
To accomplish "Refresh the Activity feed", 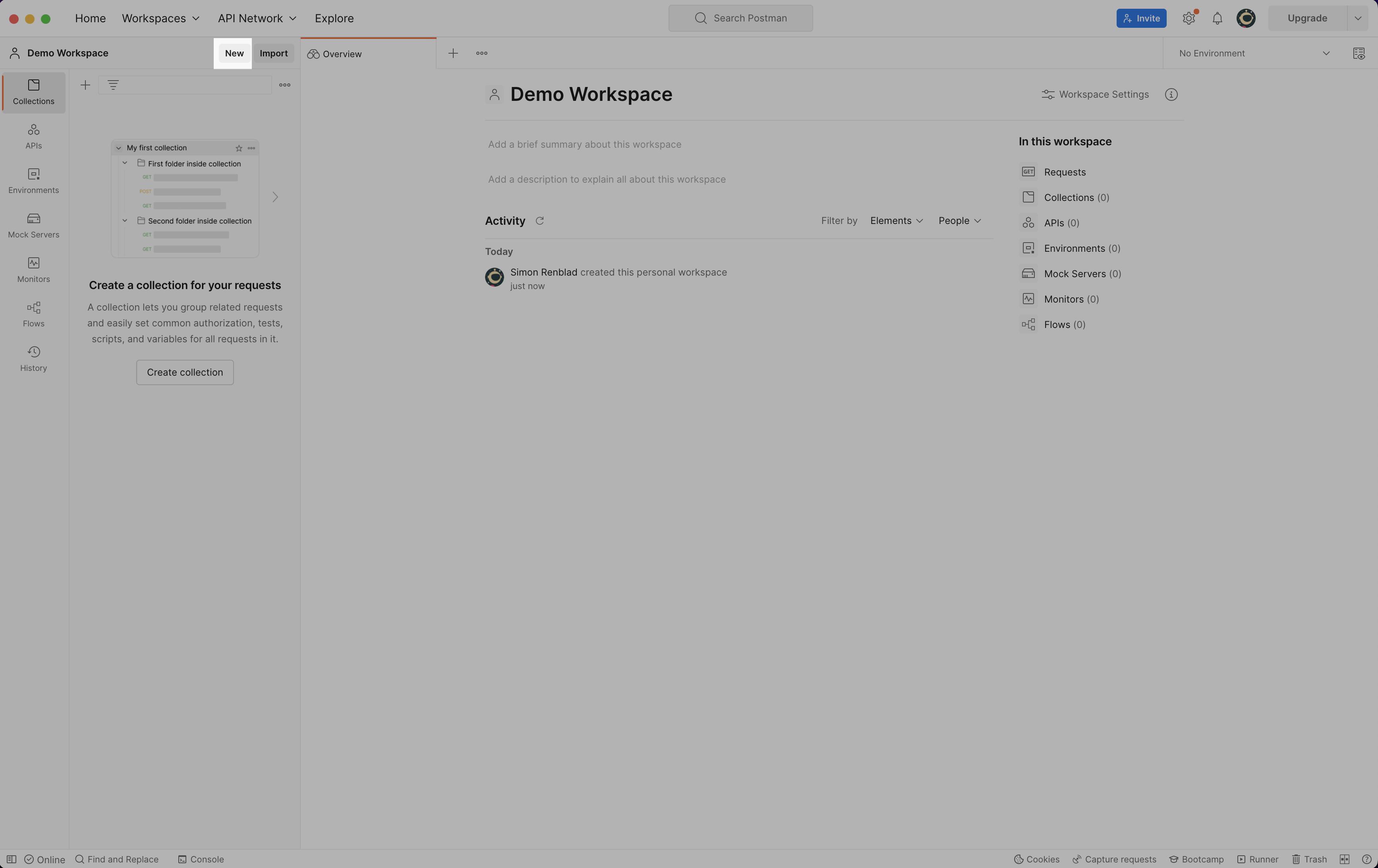I will pyautogui.click(x=539, y=221).
